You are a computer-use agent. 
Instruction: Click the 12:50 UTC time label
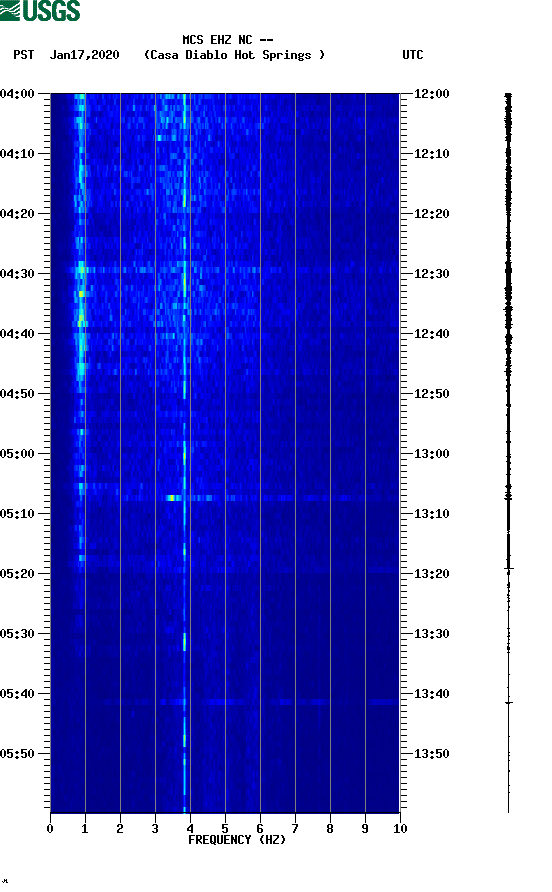point(432,394)
